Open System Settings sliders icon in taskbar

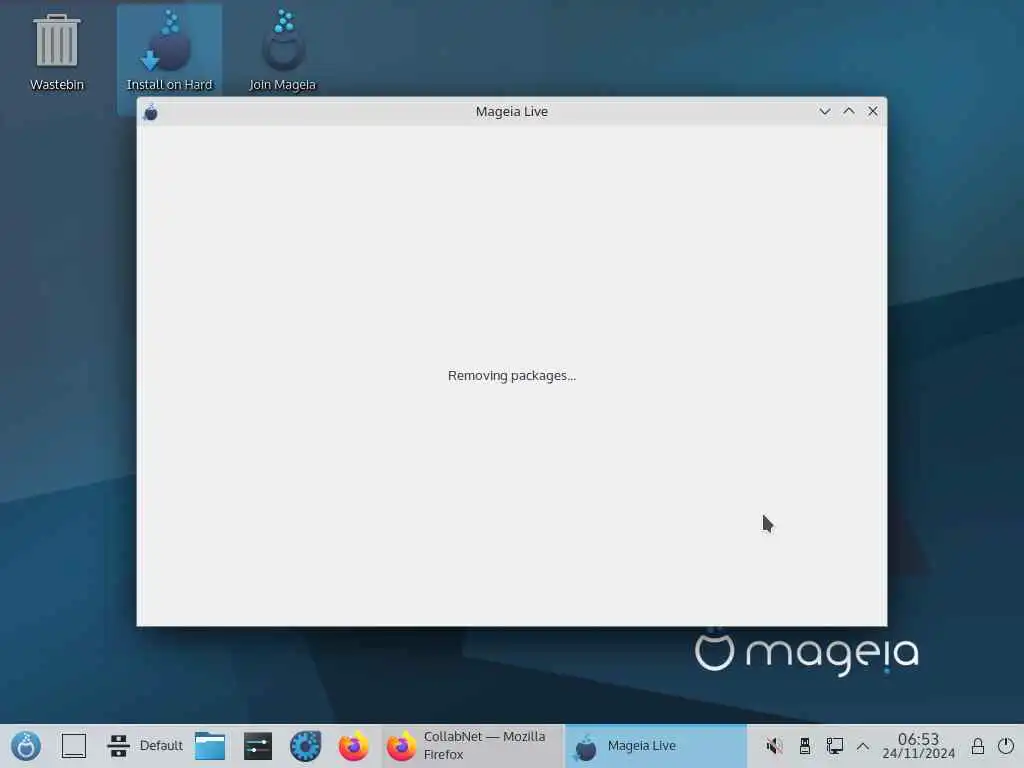(258, 746)
